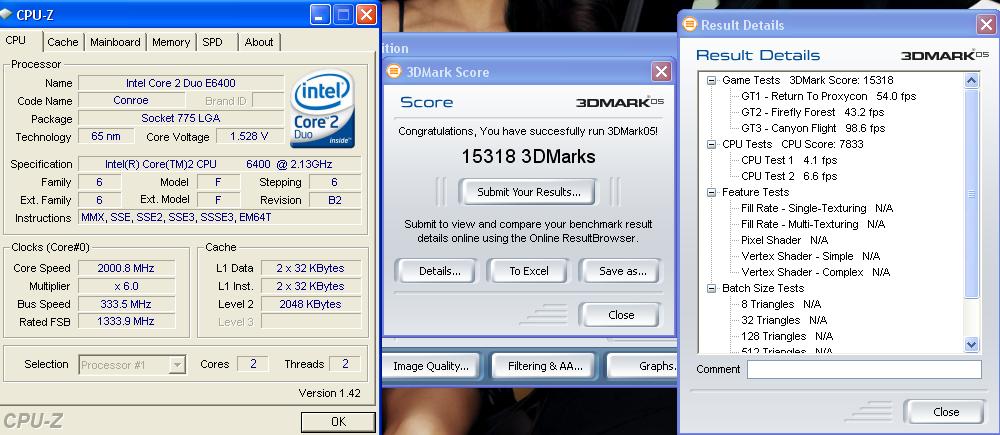Click scroll up arrow in Result Details
The width and height of the screenshot is (1000, 435).
[x=971, y=80]
